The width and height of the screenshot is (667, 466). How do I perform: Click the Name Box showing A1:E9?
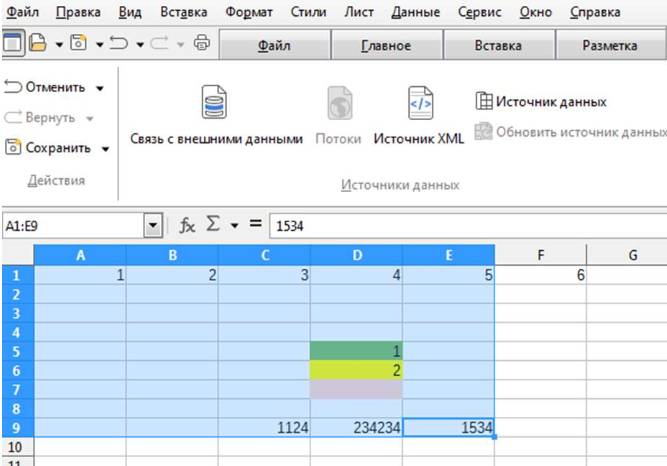[74, 226]
